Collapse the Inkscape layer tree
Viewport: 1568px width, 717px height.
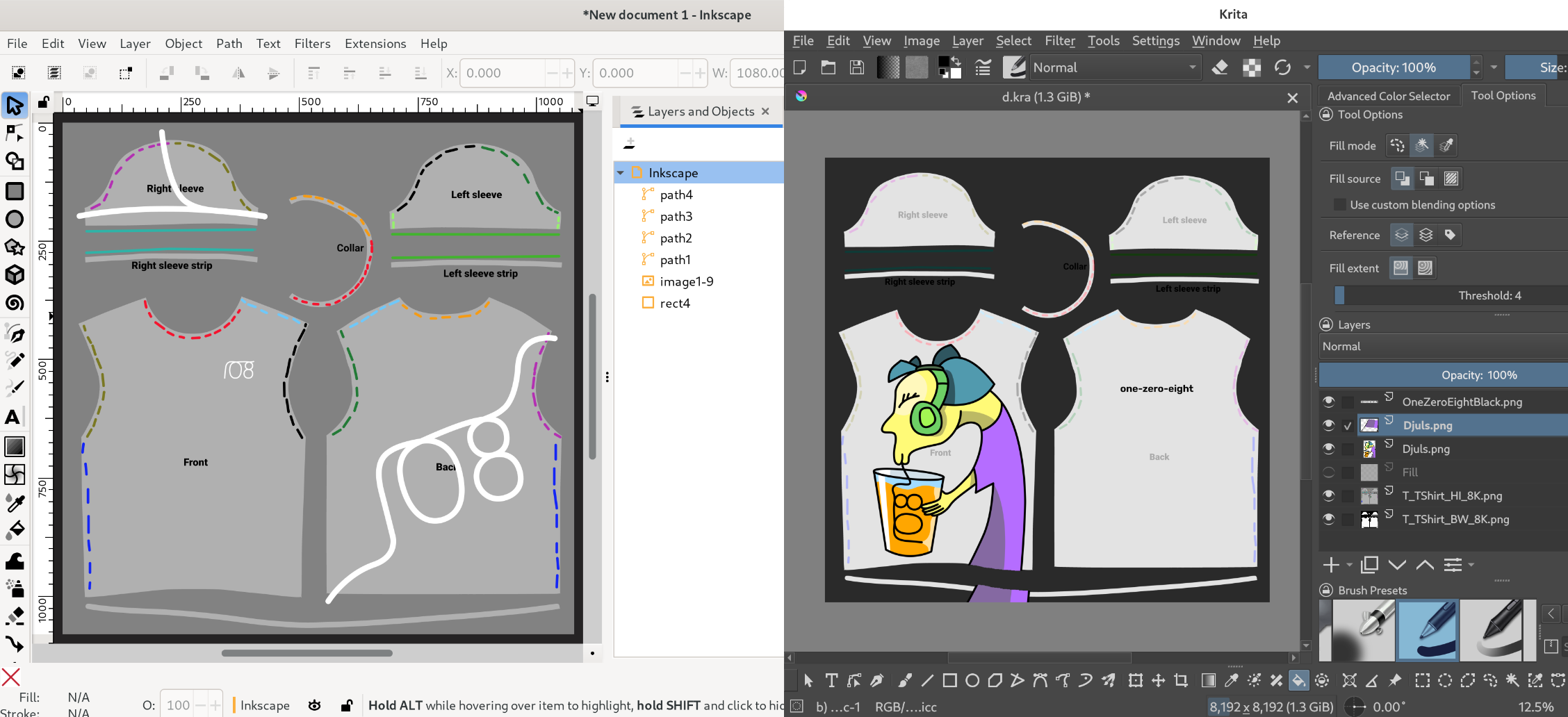pyautogui.click(x=621, y=173)
